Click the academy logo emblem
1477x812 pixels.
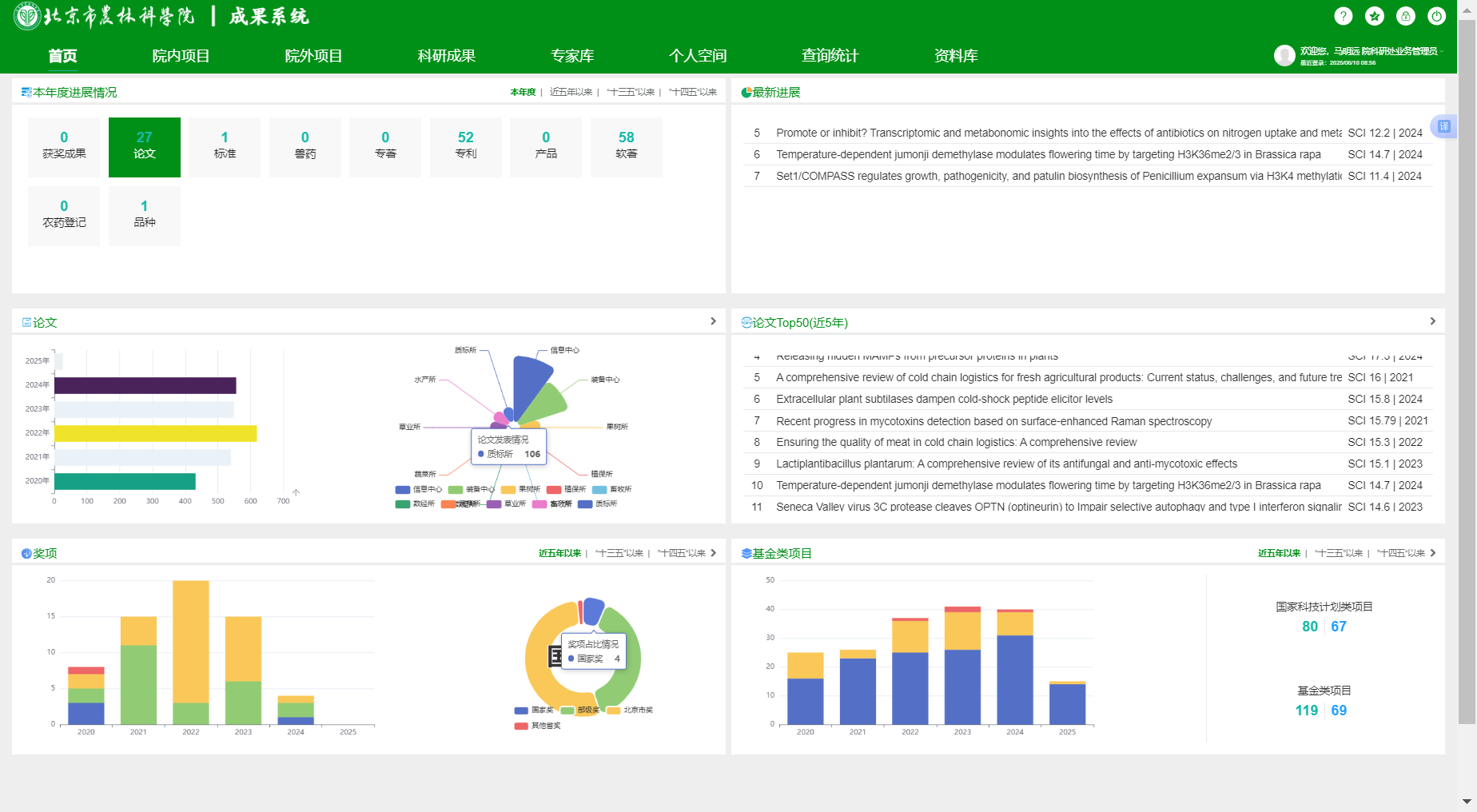27,16
